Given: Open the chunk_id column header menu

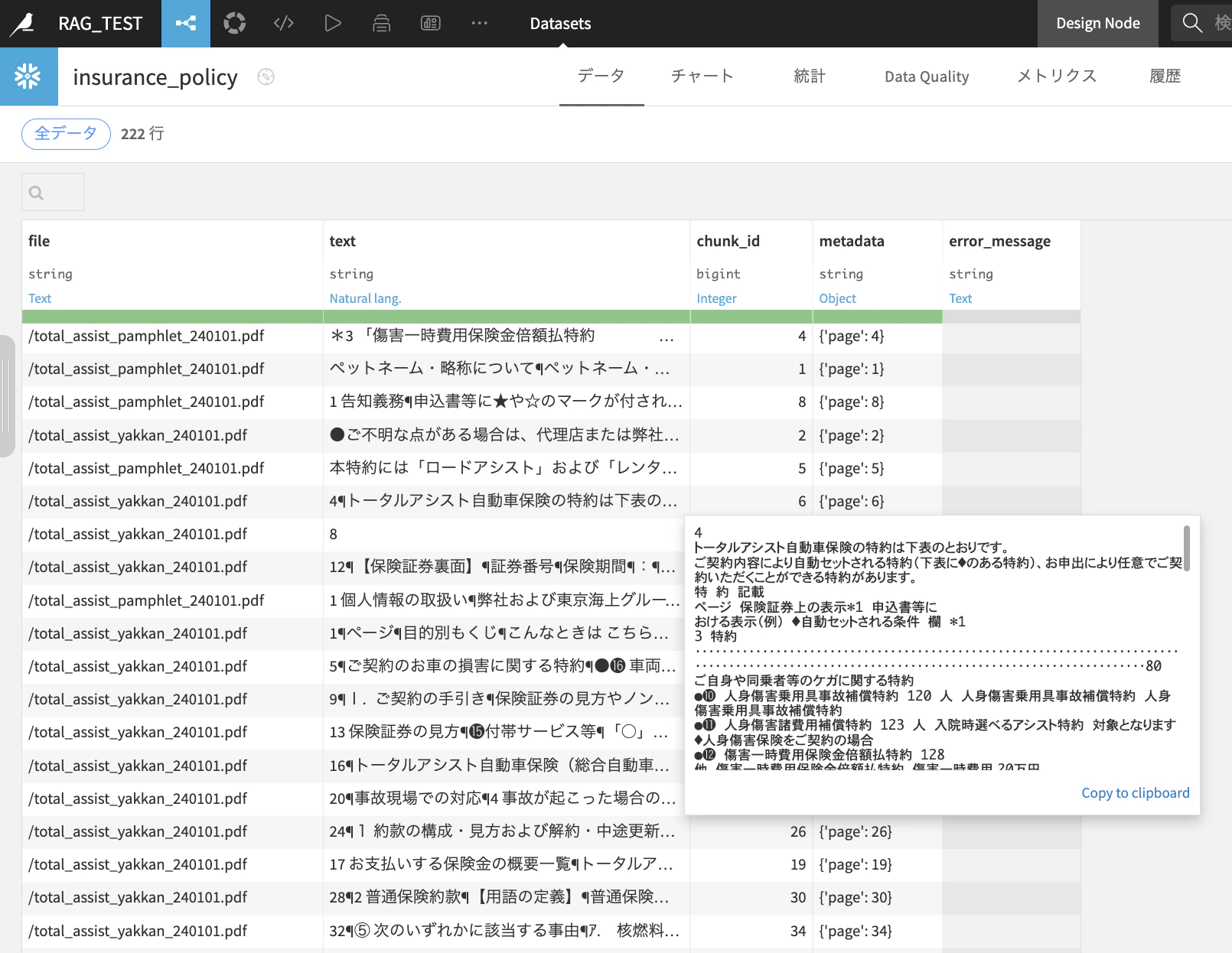Looking at the screenshot, I should click(728, 241).
